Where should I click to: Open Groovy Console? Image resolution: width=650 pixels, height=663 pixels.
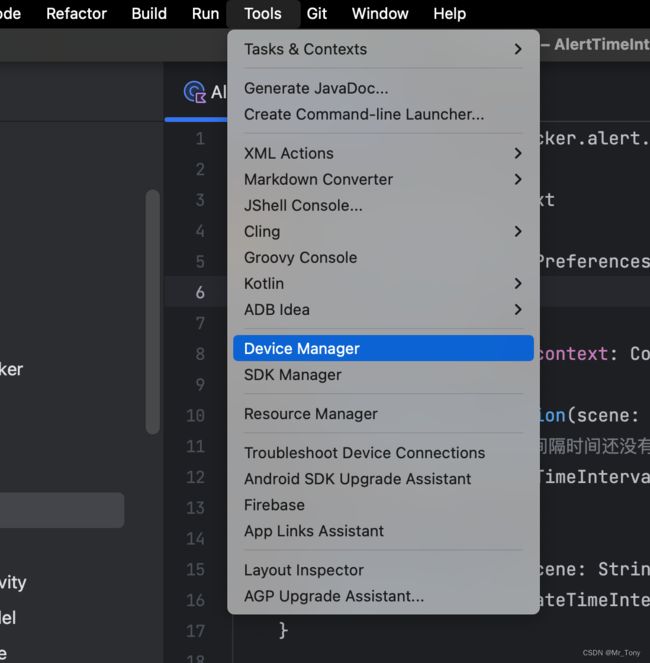383,258
